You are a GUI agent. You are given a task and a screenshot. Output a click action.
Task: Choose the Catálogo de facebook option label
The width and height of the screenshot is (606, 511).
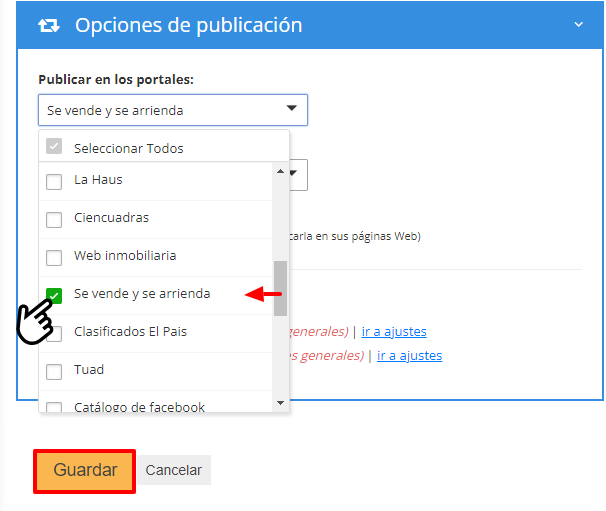(139, 407)
